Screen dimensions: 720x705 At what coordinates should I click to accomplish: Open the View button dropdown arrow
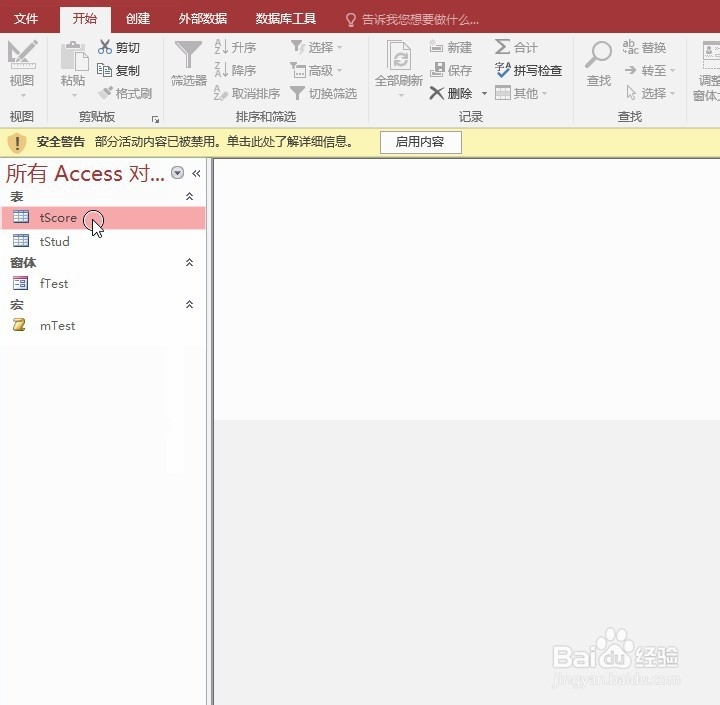(x=23, y=96)
